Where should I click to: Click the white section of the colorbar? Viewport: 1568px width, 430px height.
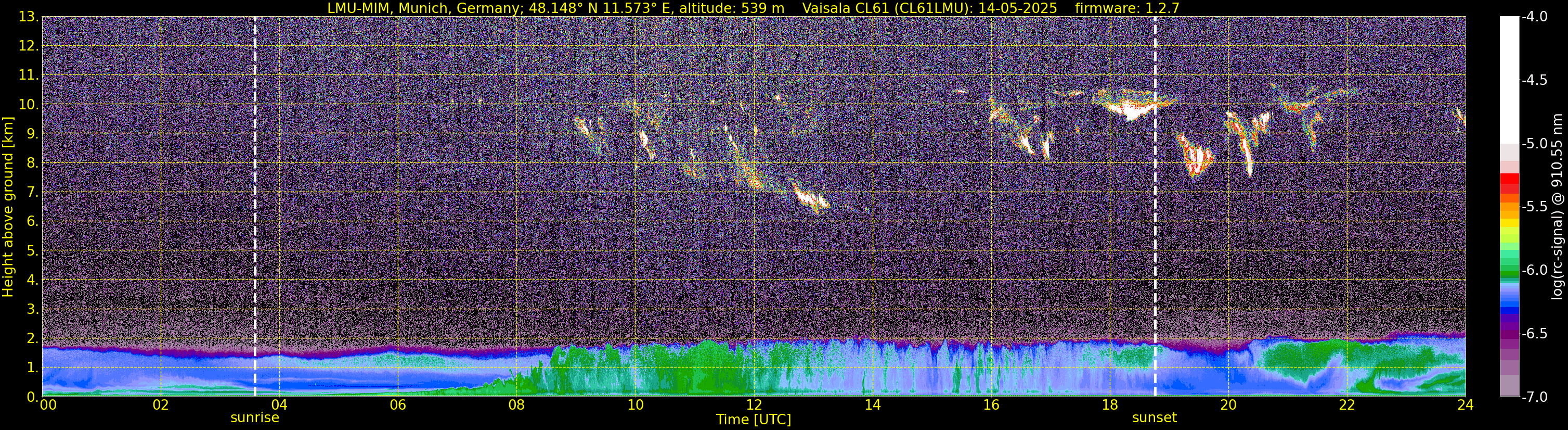pos(1509,80)
